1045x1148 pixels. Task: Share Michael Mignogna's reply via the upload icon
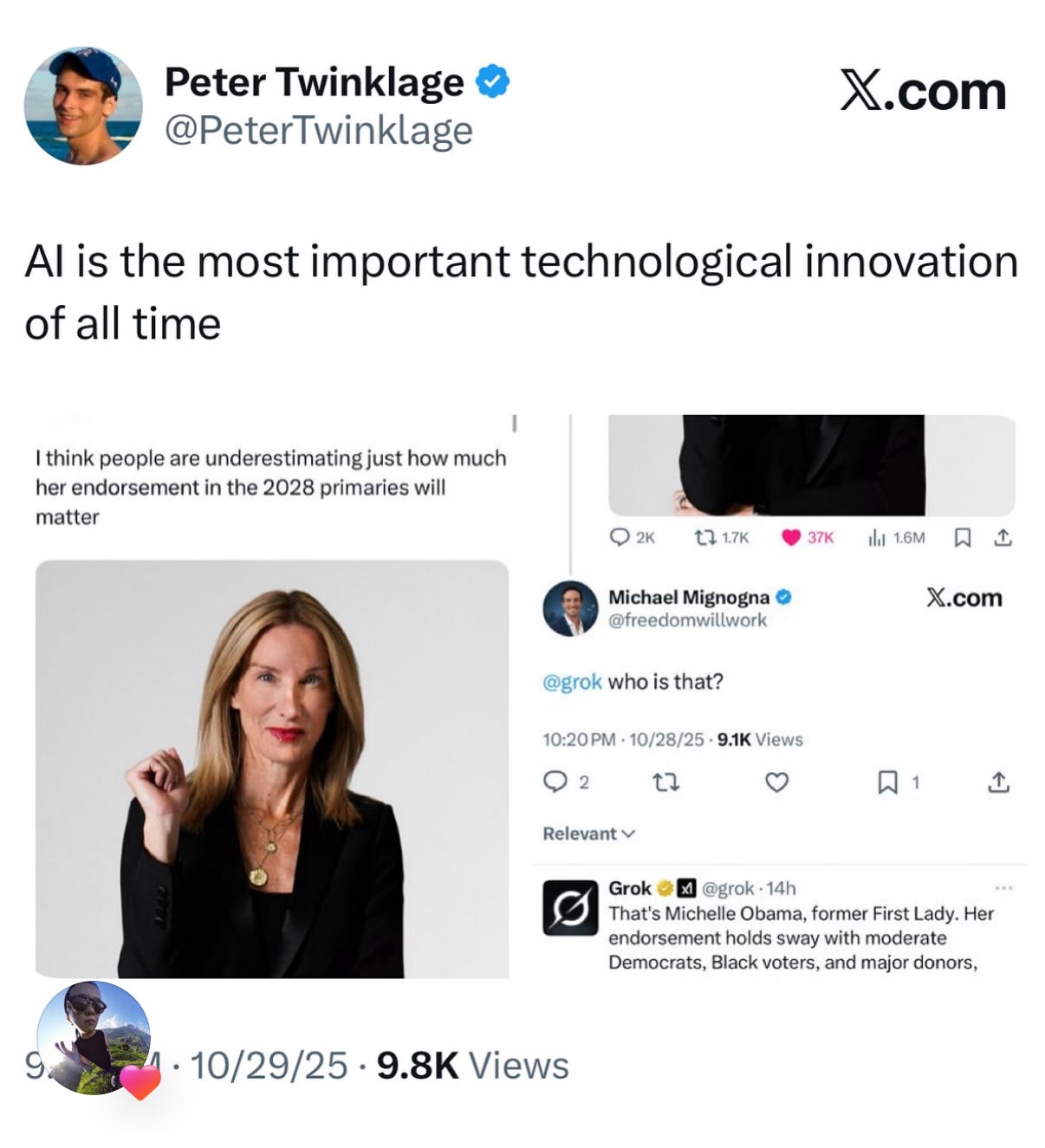[998, 782]
